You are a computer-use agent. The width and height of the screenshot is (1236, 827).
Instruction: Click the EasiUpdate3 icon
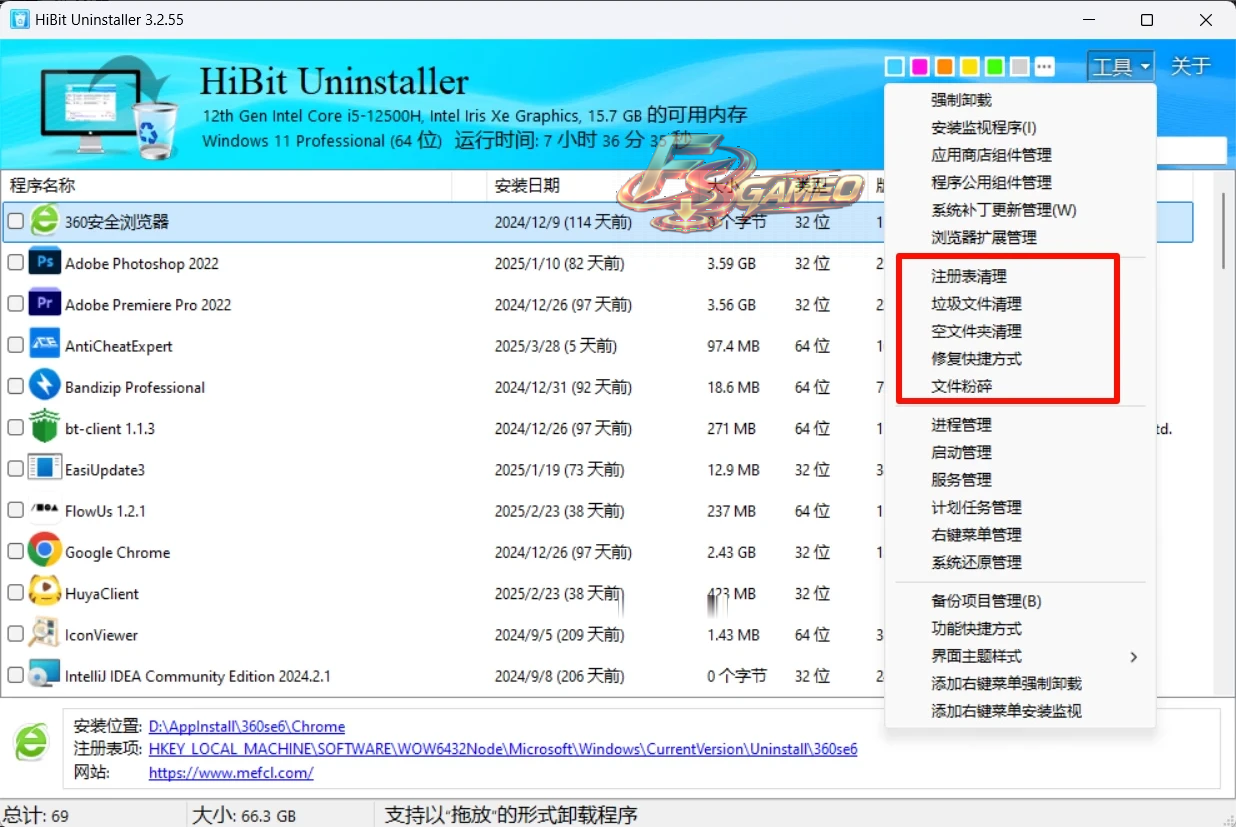click(44, 468)
